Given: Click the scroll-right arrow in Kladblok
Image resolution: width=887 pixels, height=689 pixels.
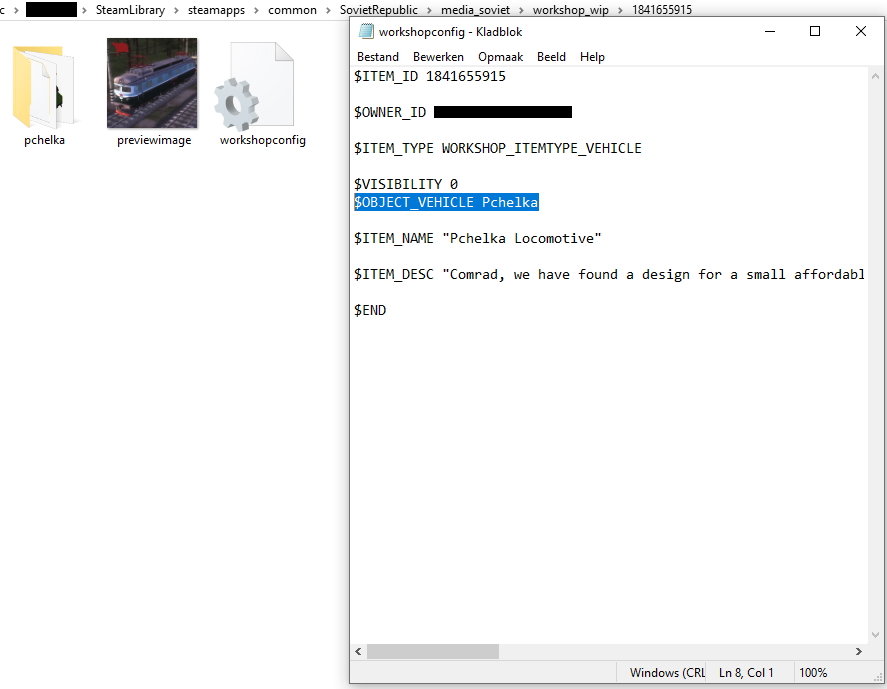Looking at the screenshot, I should click(859, 651).
